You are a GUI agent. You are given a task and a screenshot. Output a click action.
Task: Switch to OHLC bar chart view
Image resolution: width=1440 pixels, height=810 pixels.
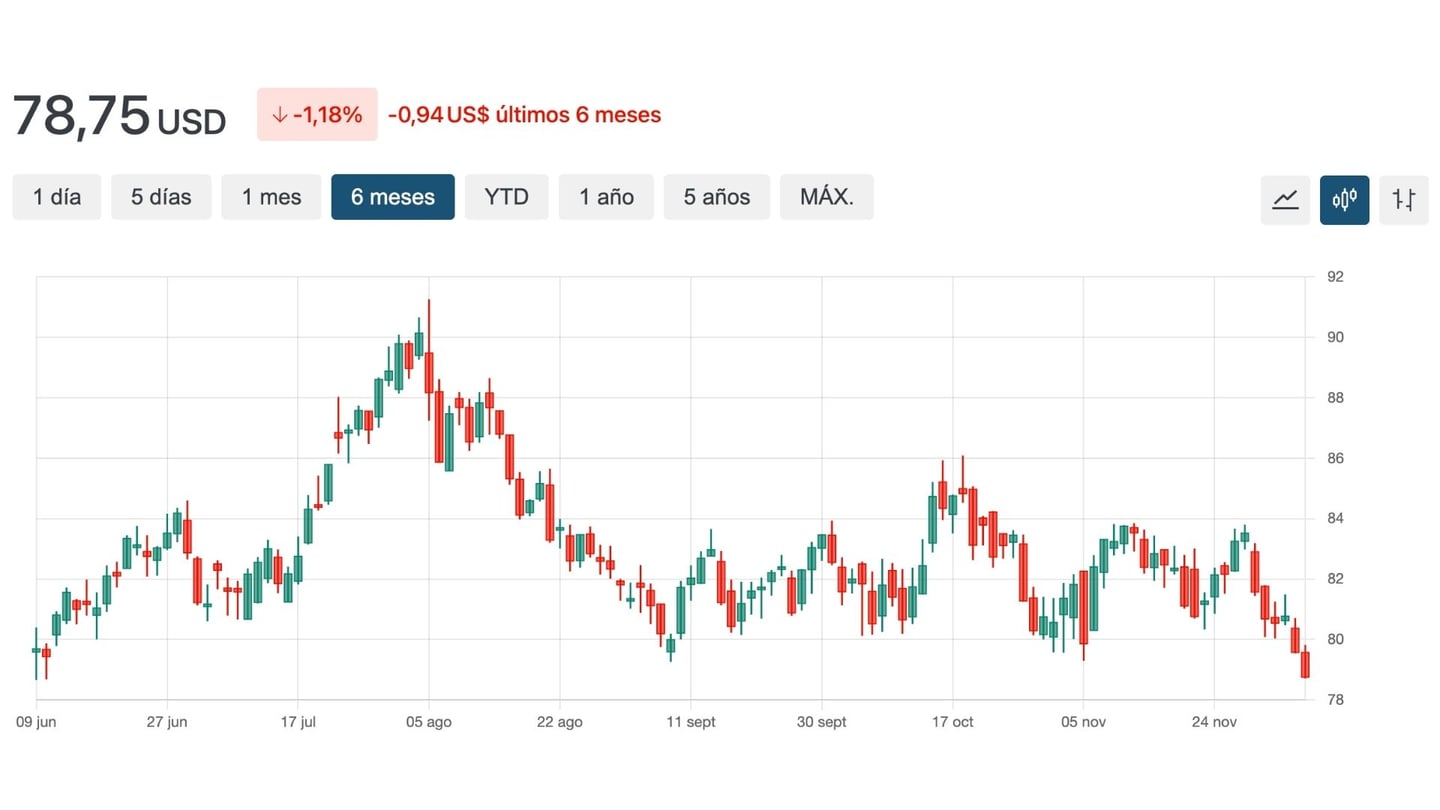pyautogui.click(x=1403, y=200)
